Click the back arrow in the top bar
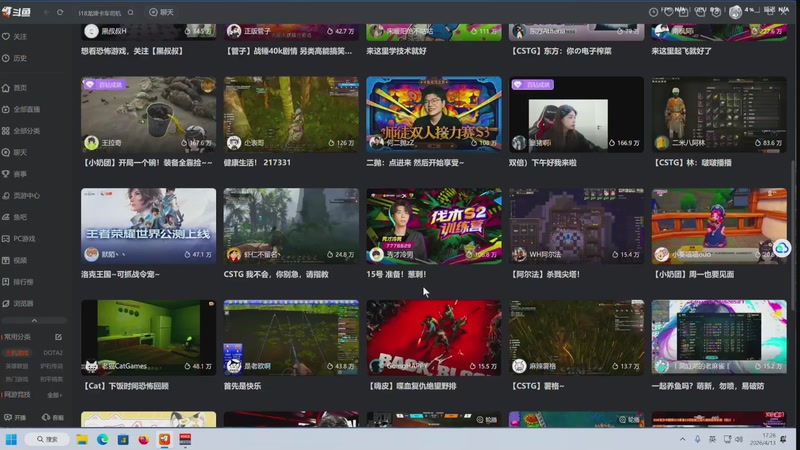This screenshot has height=450, width=800. (46, 12)
